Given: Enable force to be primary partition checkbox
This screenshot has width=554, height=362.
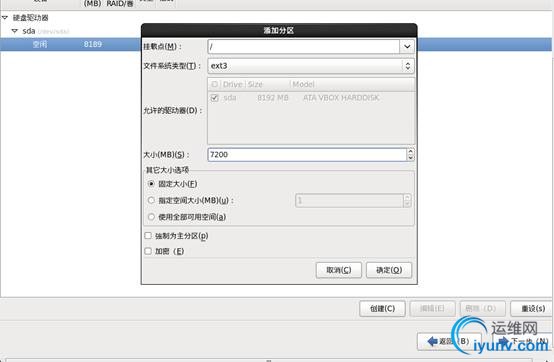Looking at the screenshot, I should click(x=148, y=236).
